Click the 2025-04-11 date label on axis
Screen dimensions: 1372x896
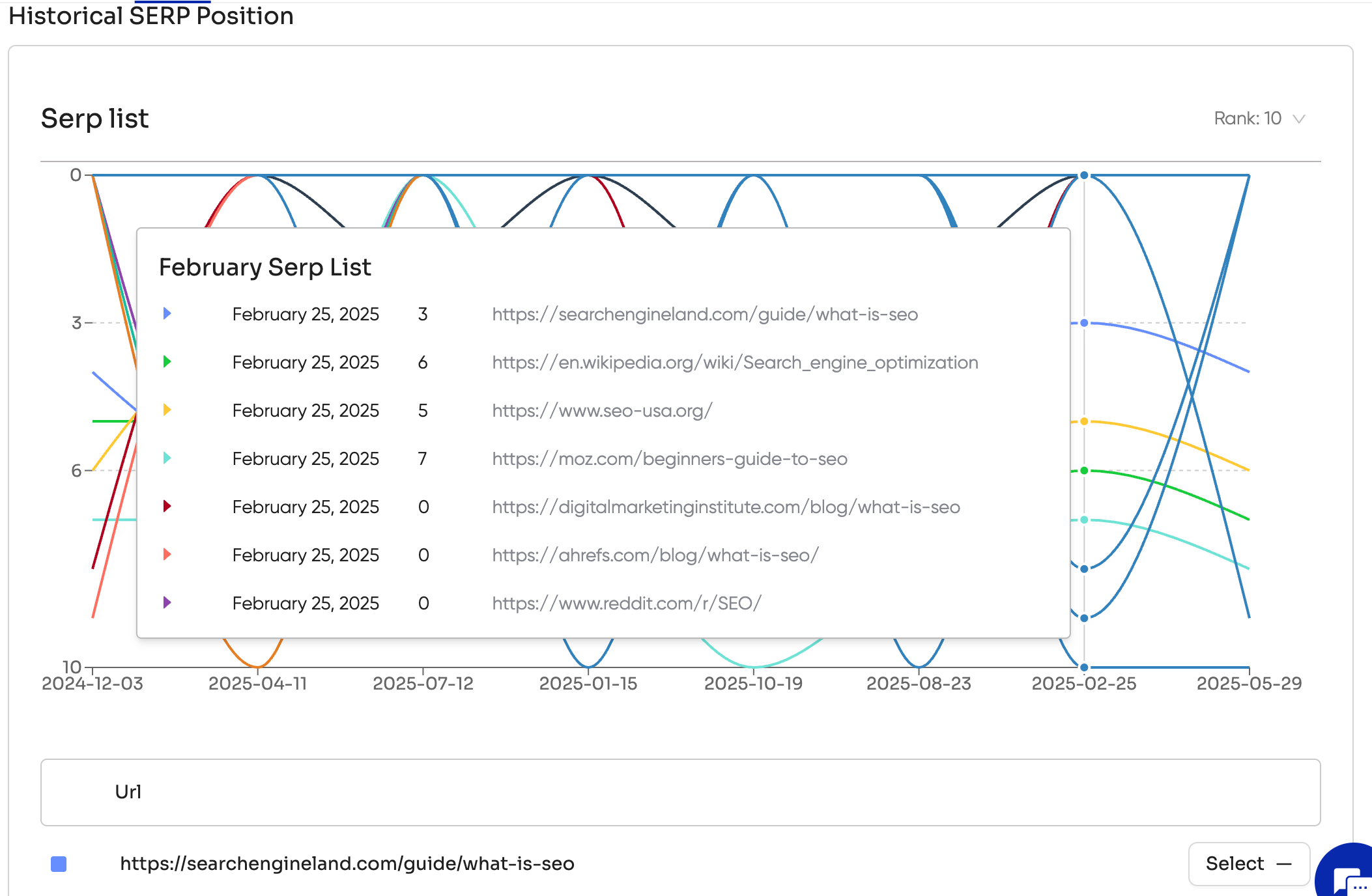coord(257,684)
